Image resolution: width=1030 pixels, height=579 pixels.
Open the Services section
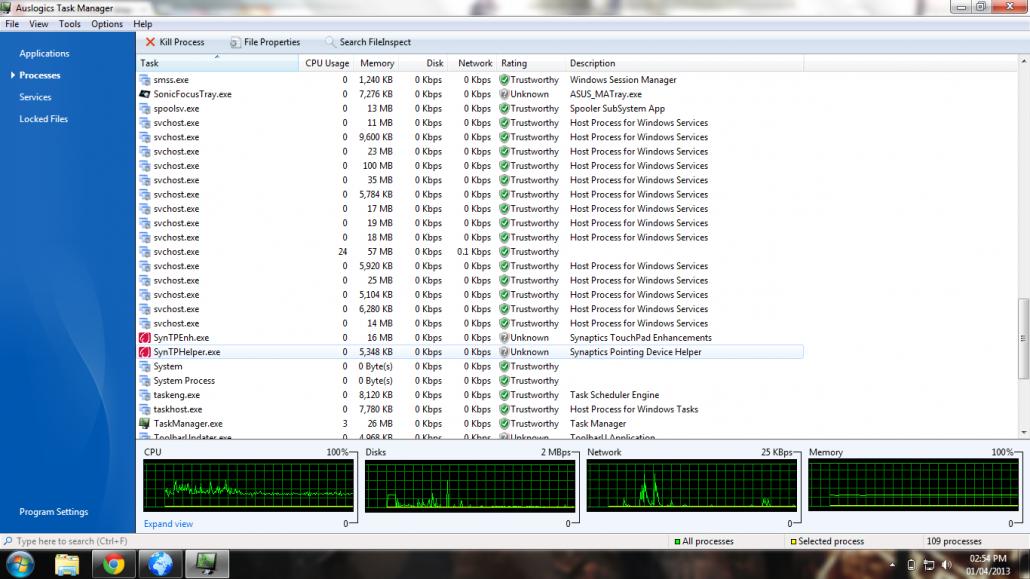click(35, 97)
